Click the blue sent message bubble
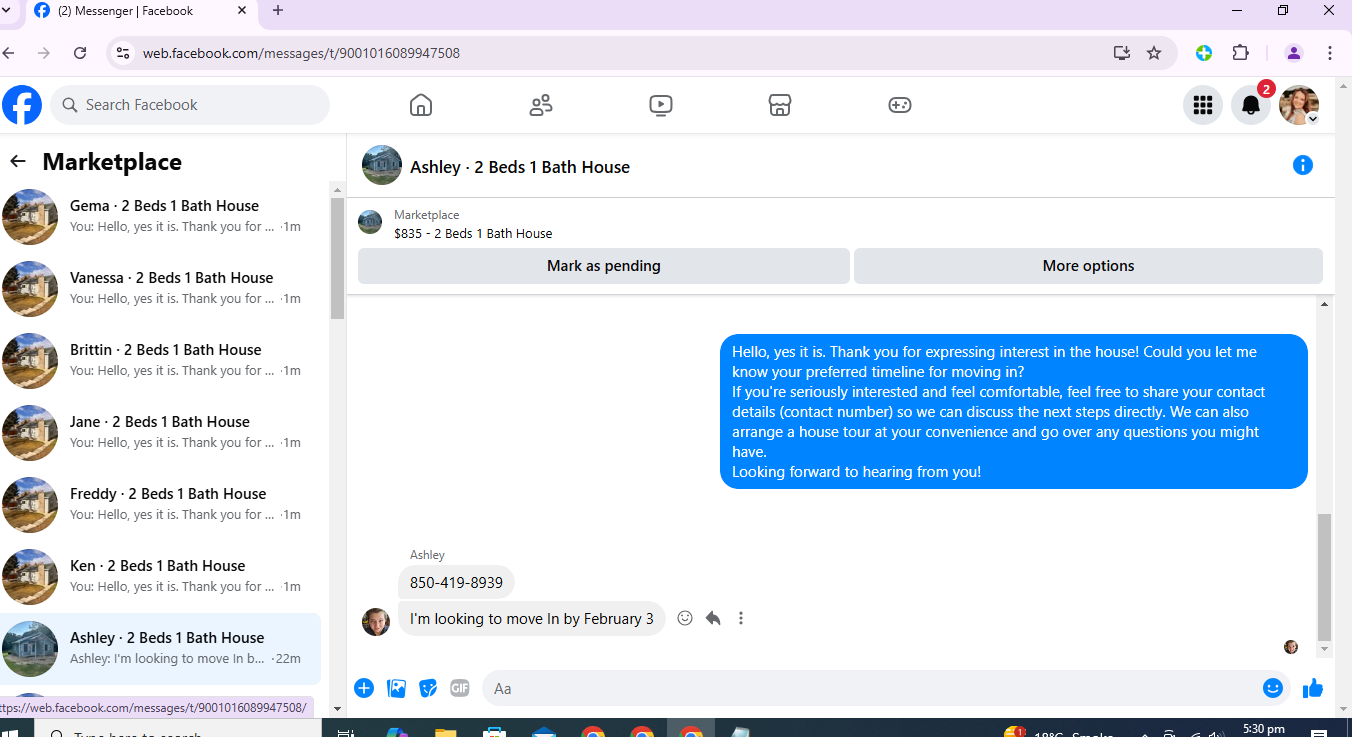Image resolution: width=1352 pixels, height=737 pixels. pos(1014,411)
